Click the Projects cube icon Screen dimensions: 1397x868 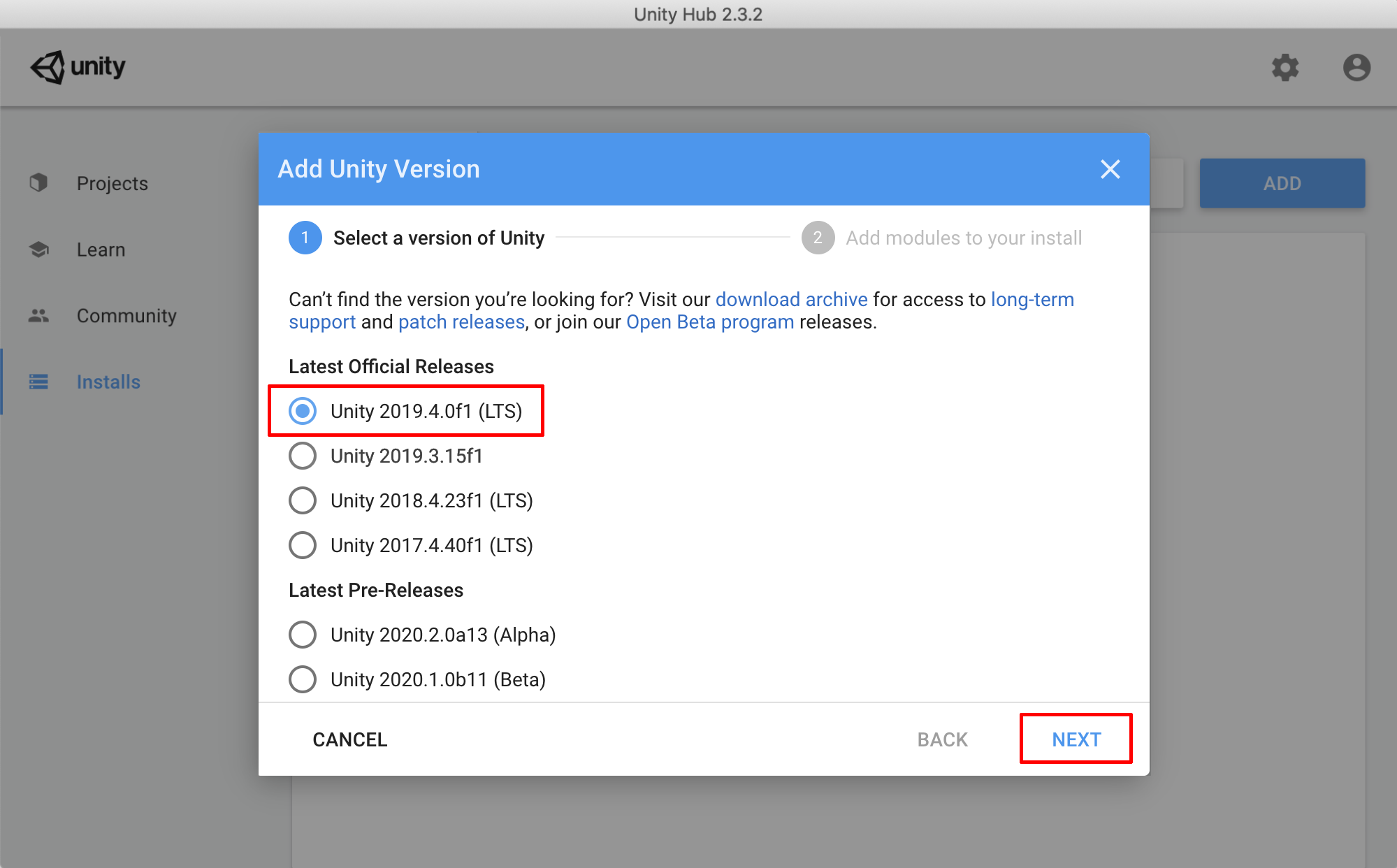[x=38, y=183]
